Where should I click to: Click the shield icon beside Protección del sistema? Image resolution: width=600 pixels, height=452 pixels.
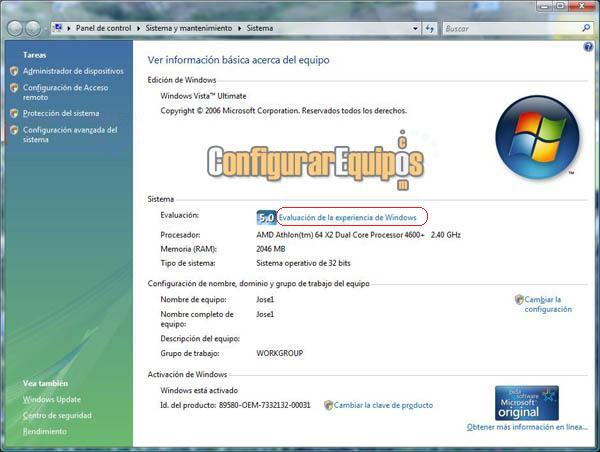14,113
